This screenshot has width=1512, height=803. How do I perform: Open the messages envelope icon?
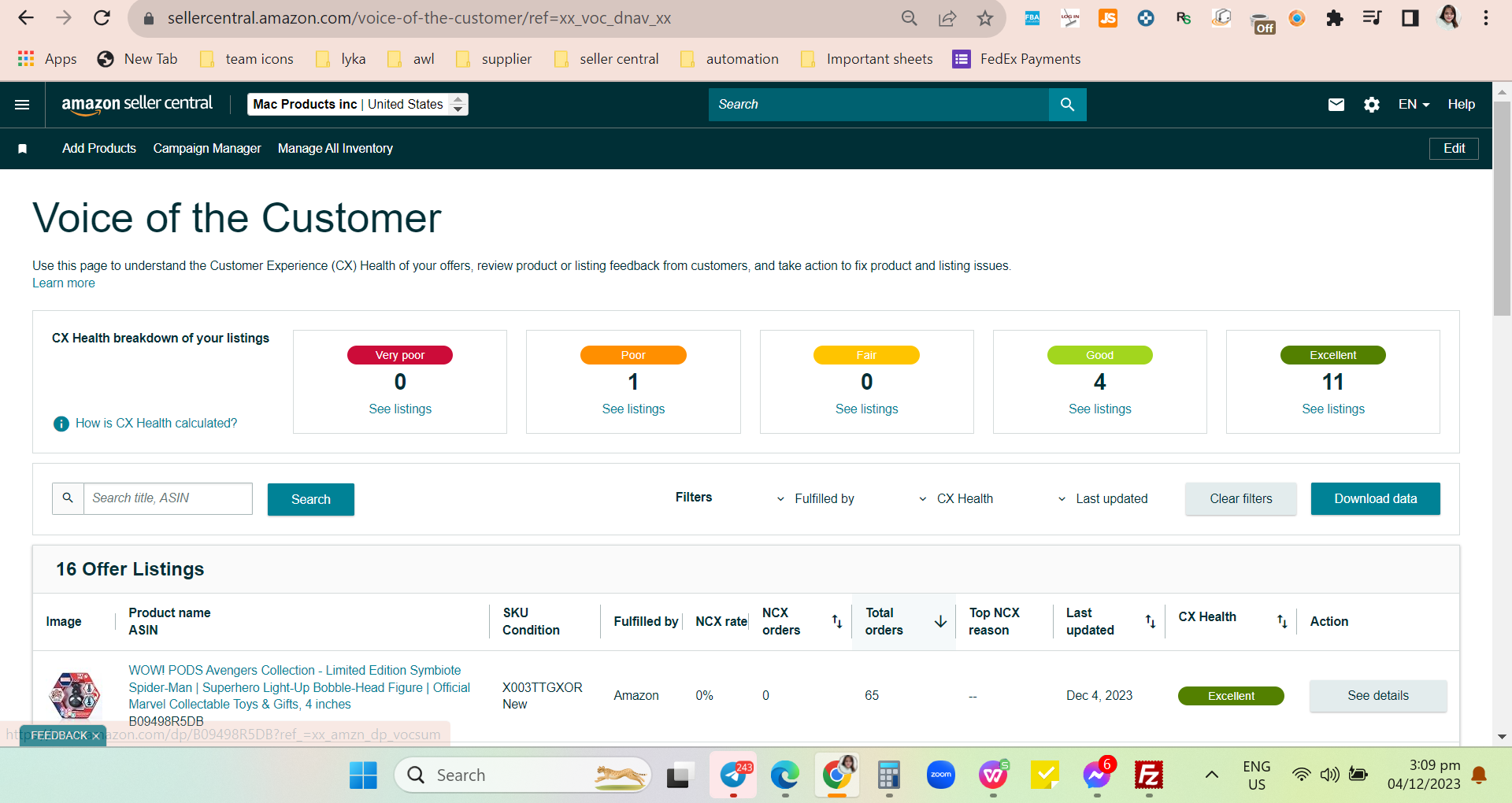(x=1336, y=105)
